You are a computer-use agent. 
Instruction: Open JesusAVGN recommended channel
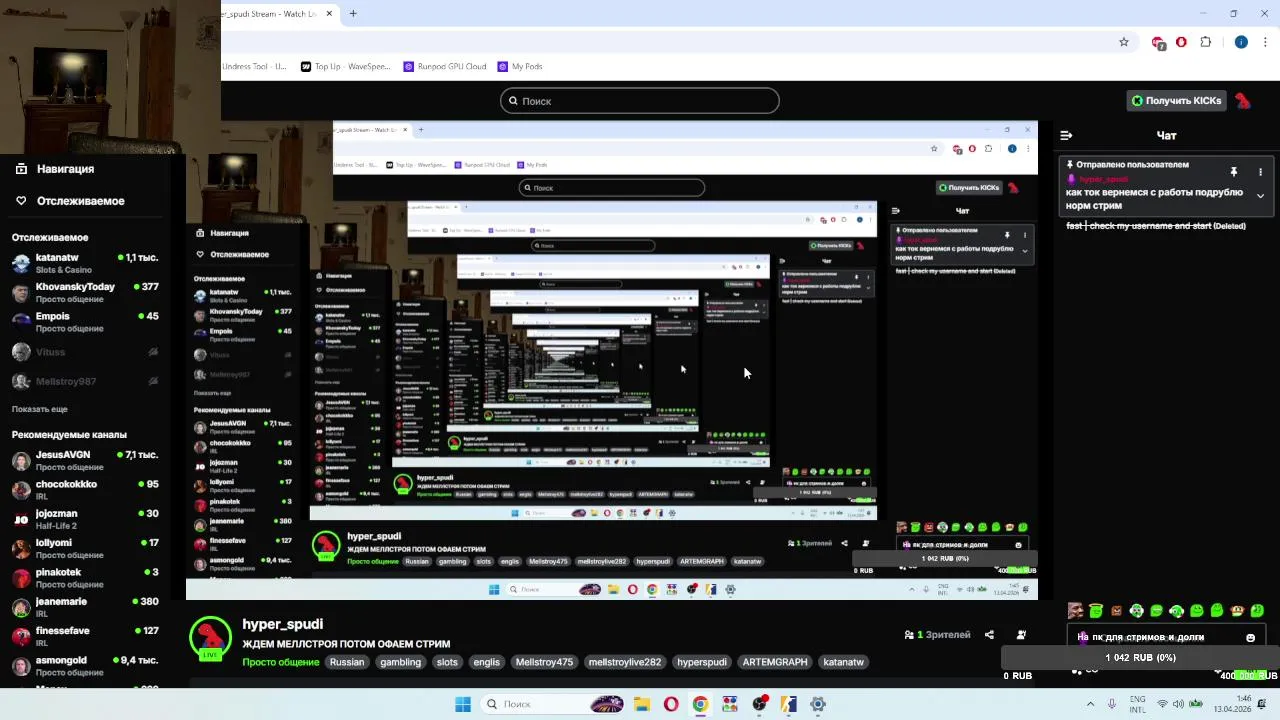pos(85,461)
